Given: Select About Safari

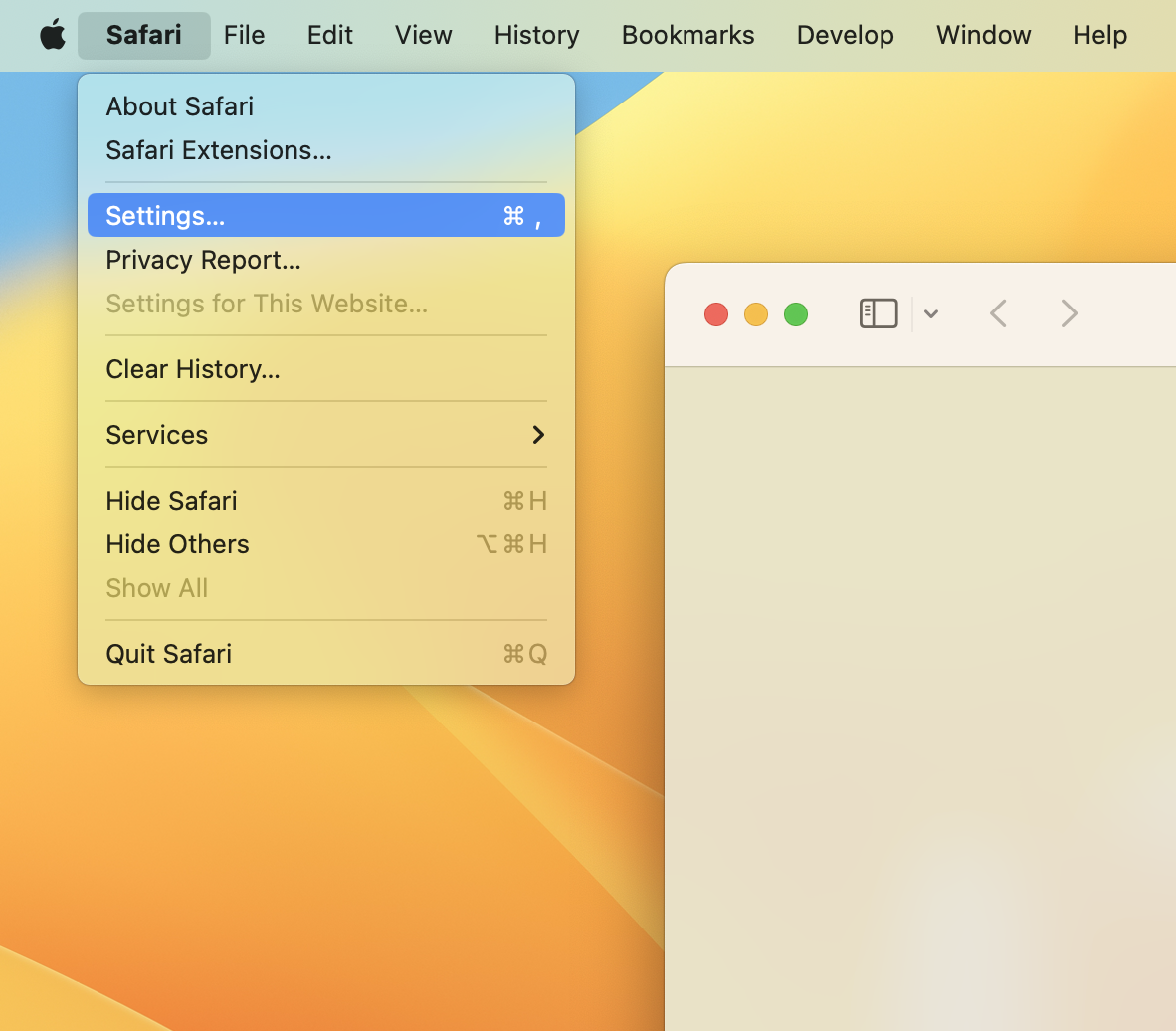Looking at the screenshot, I should pyautogui.click(x=180, y=106).
